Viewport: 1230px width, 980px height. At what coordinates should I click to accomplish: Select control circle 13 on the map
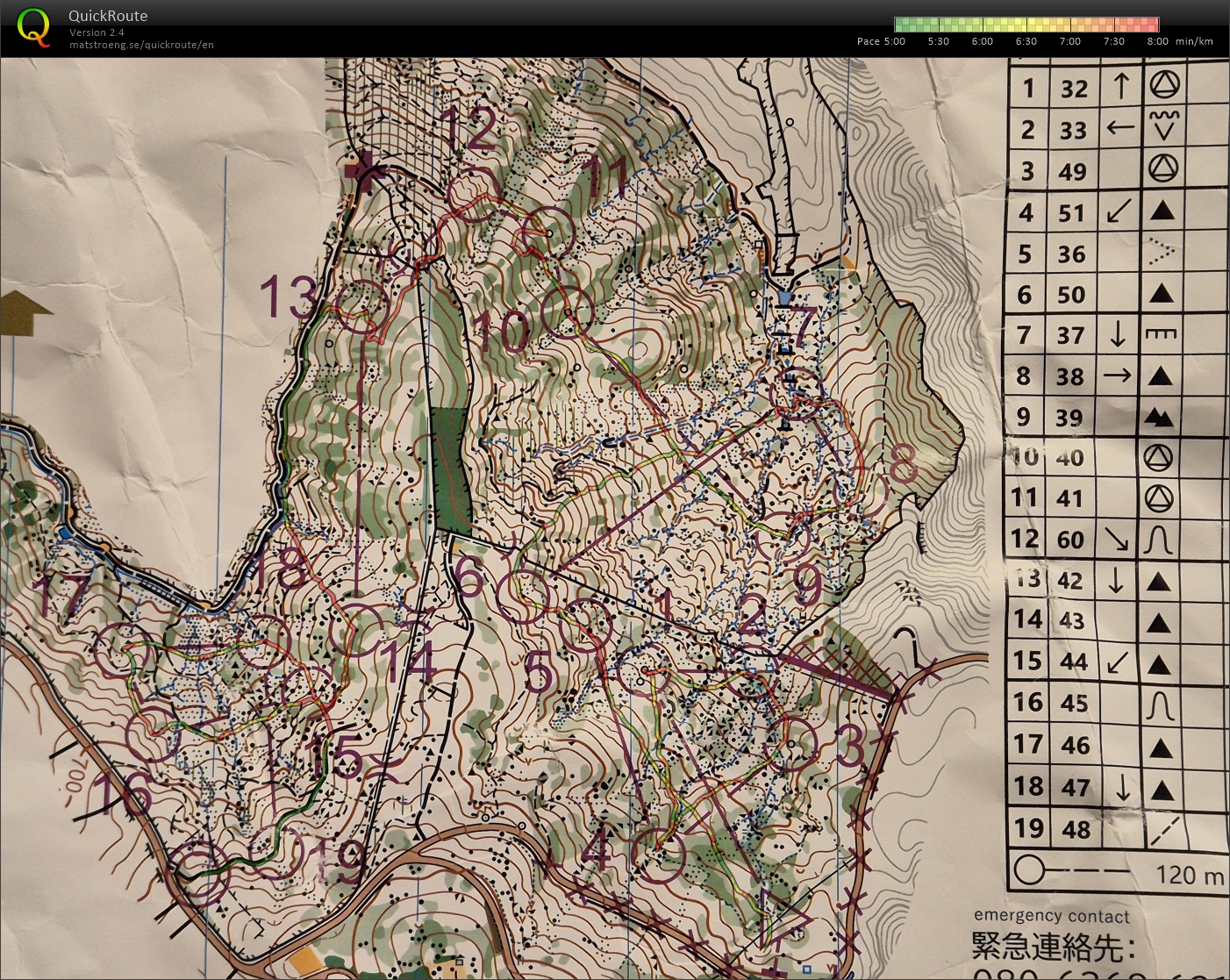click(x=362, y=306)
